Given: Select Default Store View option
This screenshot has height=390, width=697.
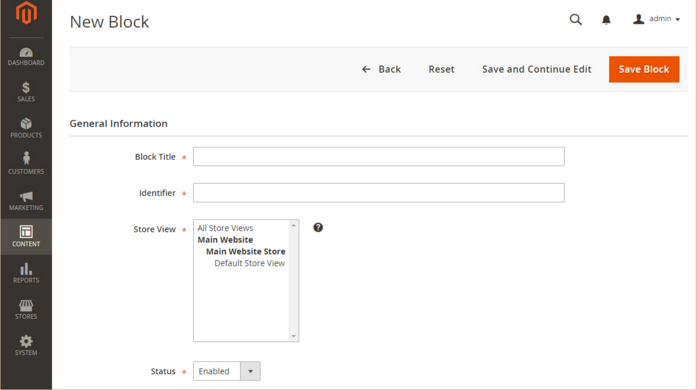Looking at the screenshot, I should 249,263.
